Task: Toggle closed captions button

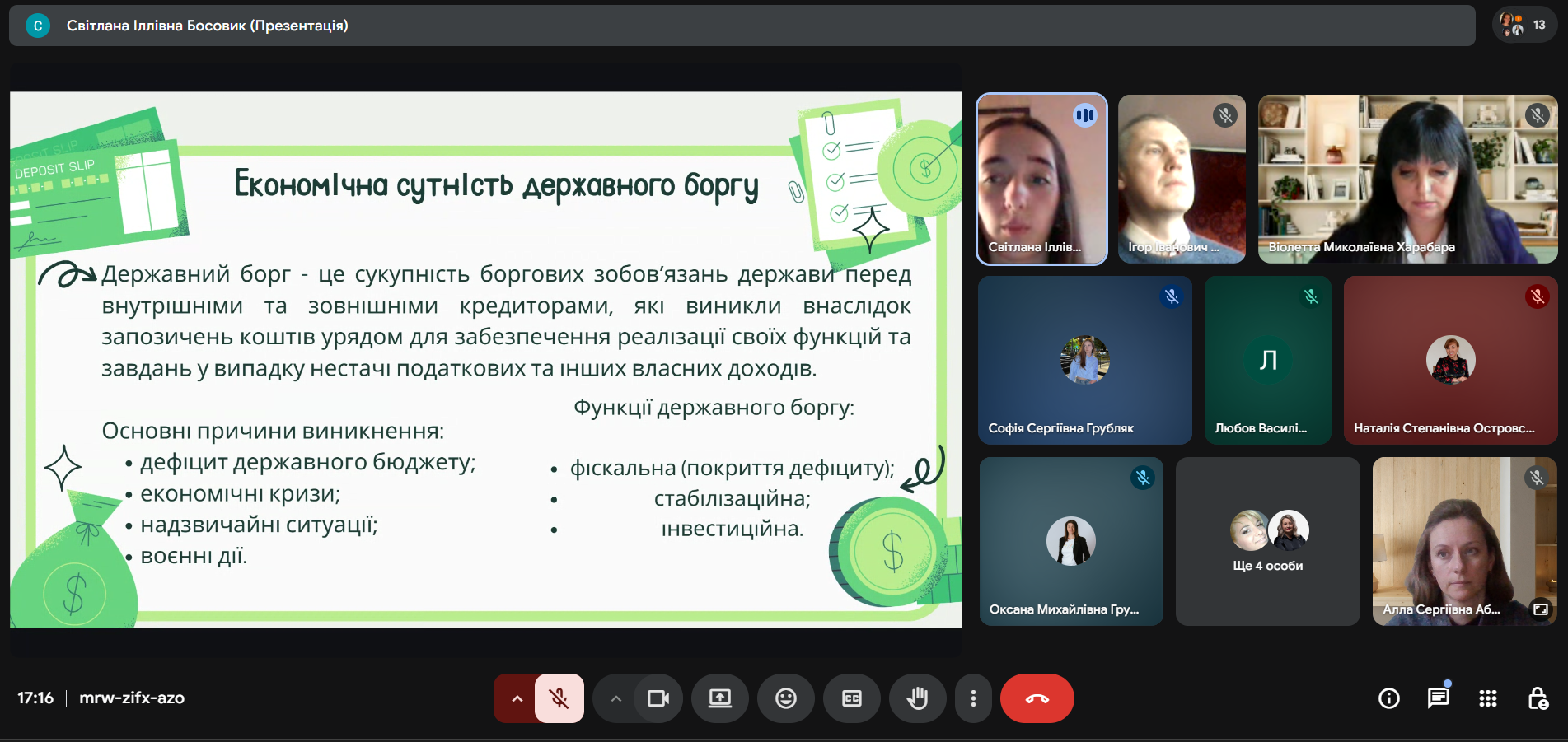Action: [x=852, y=698]
